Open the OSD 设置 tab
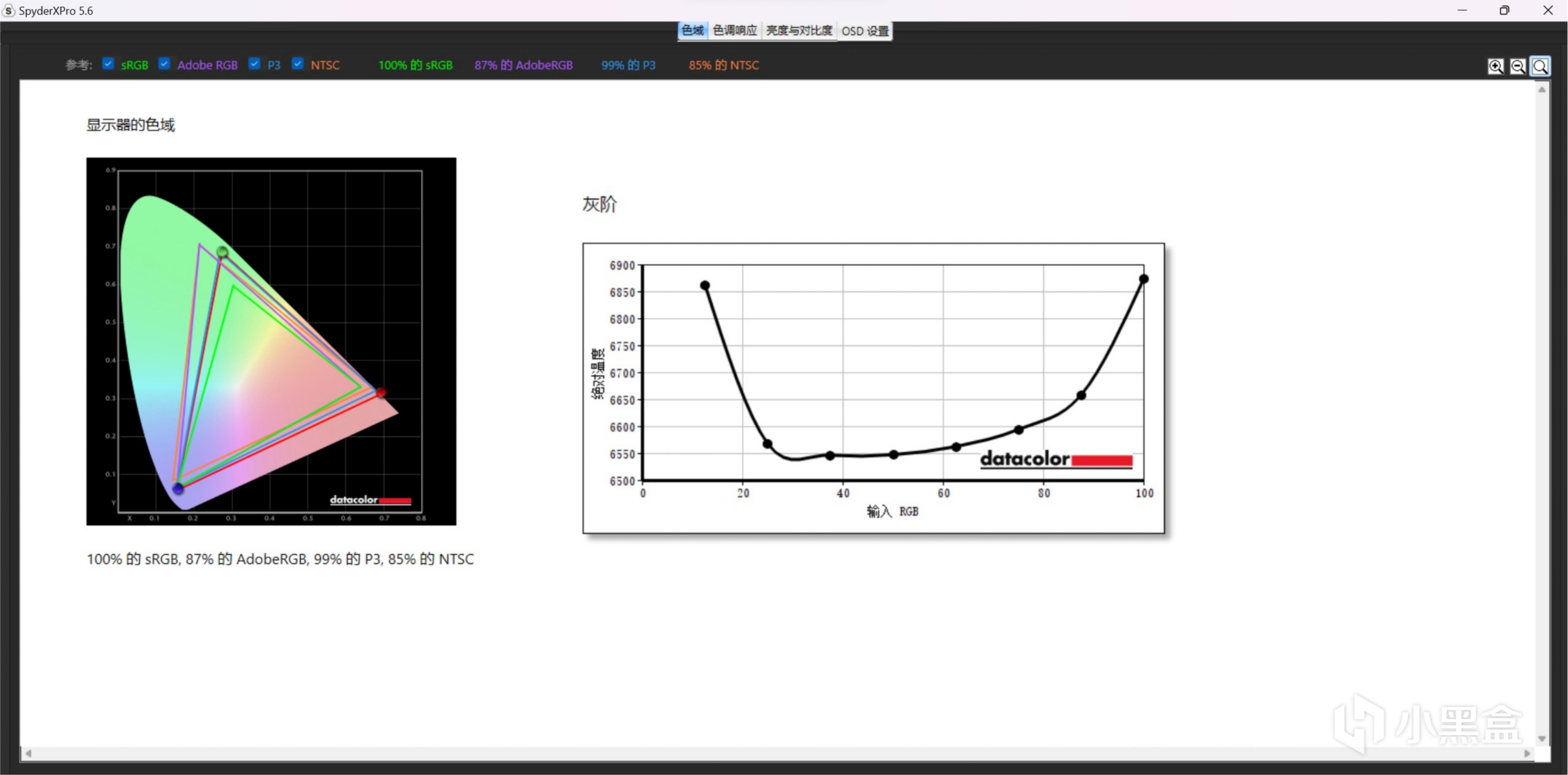Viewport: 1568px width, 775px height. tap(864, 30)
